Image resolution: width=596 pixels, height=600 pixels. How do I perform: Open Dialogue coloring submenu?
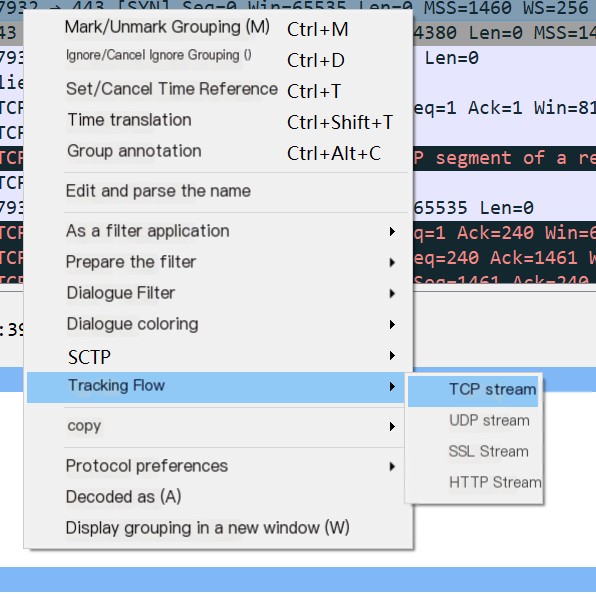click(x=217, y=324)
